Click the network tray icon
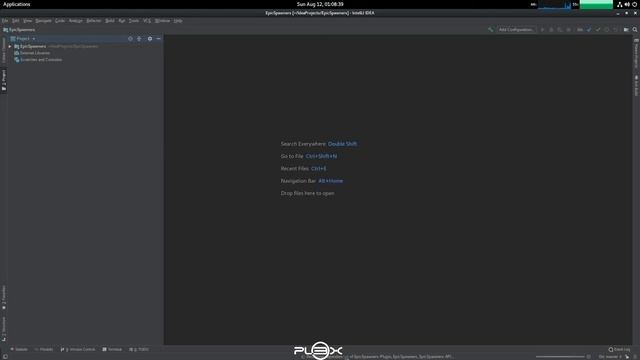The width and height of the screenshot is (640, 360). [620, 4]
